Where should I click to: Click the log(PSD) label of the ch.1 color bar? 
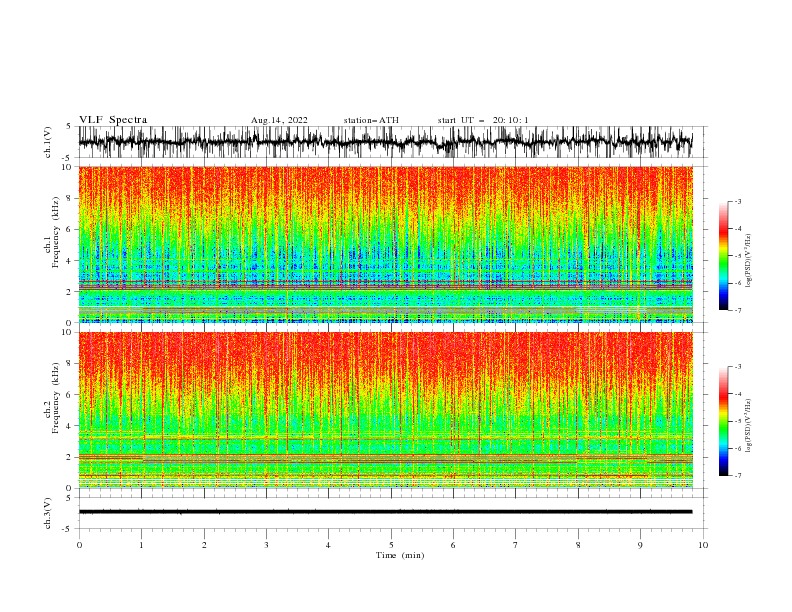click(749, 261)
